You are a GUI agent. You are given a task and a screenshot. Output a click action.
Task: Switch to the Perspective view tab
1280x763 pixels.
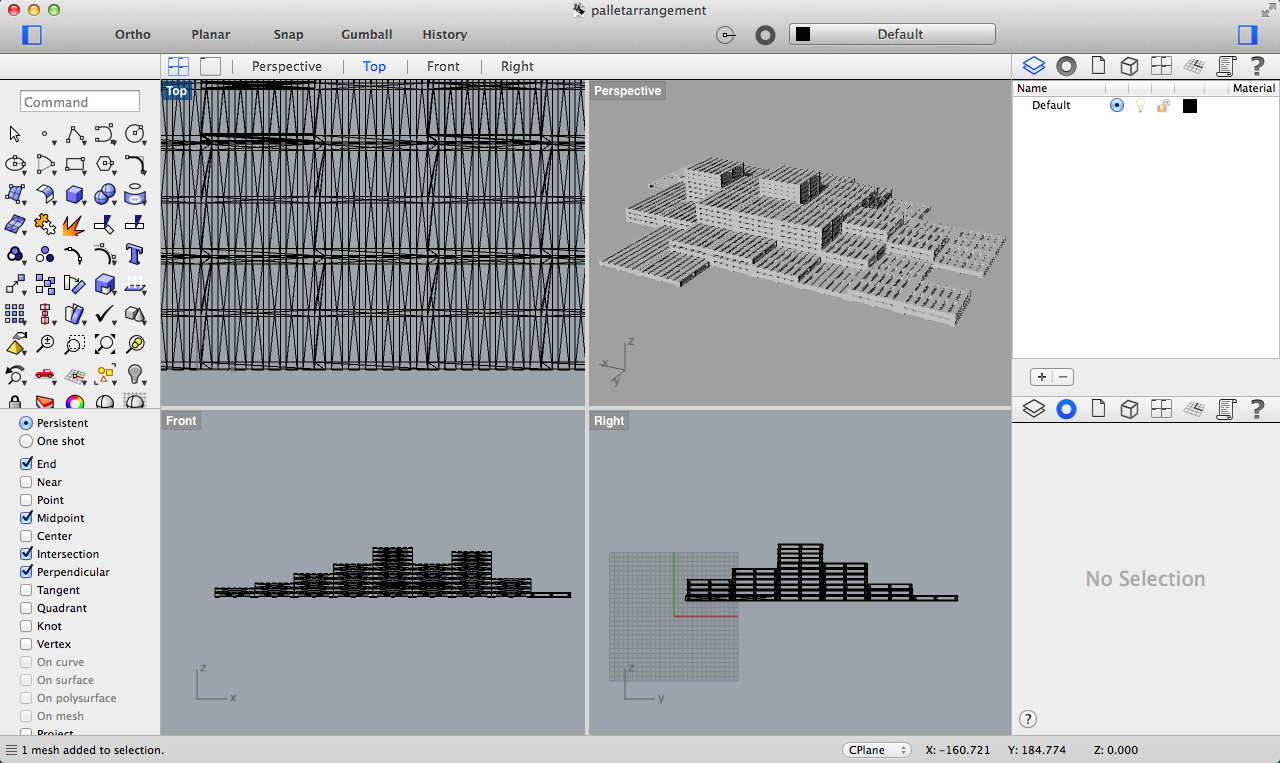click(287, 66)
